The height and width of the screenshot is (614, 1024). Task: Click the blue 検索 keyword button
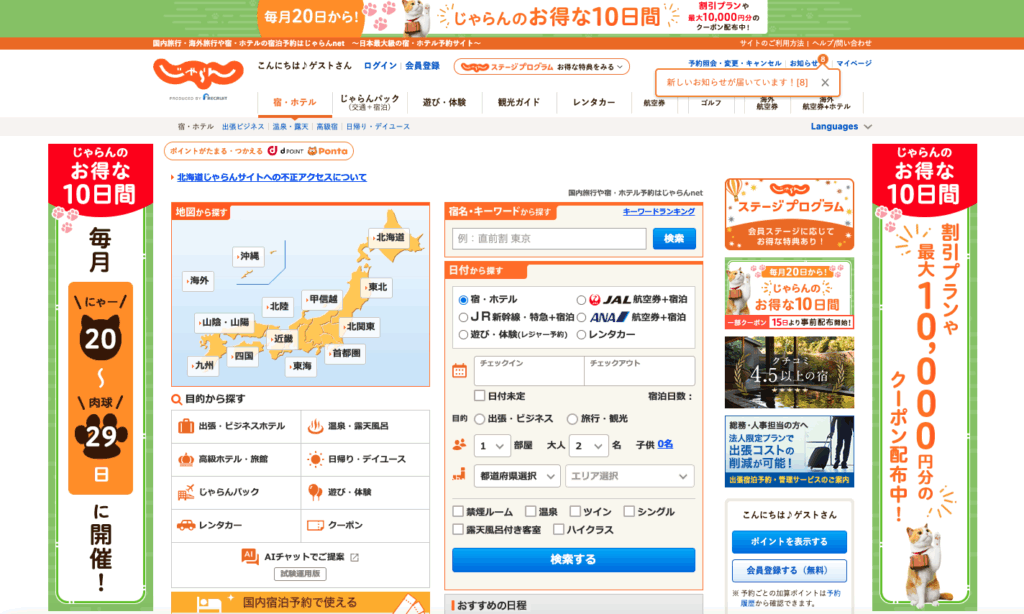pyautogui.click(x=674, y=238)
